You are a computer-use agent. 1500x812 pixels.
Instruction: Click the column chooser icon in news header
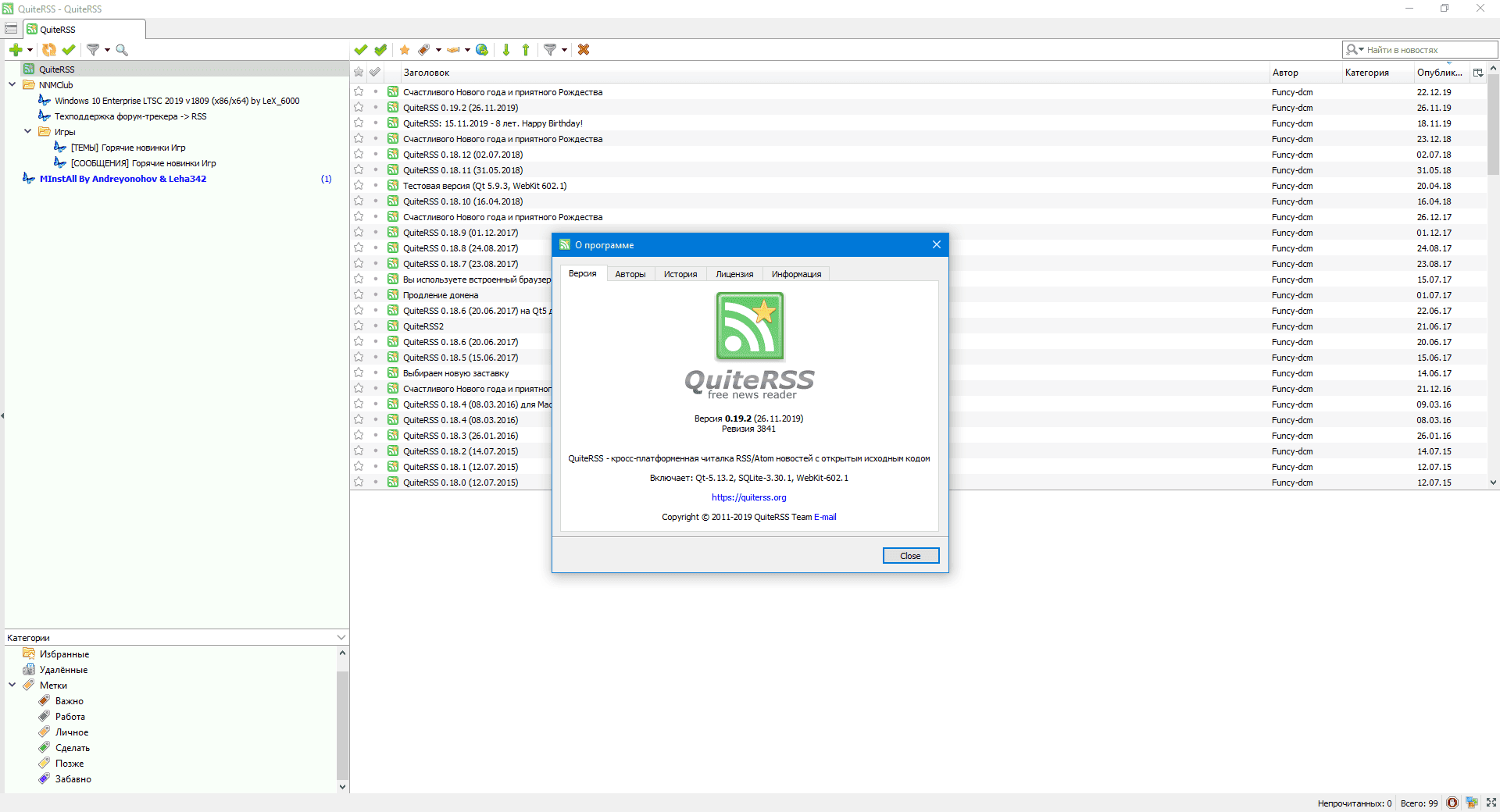1478,73
